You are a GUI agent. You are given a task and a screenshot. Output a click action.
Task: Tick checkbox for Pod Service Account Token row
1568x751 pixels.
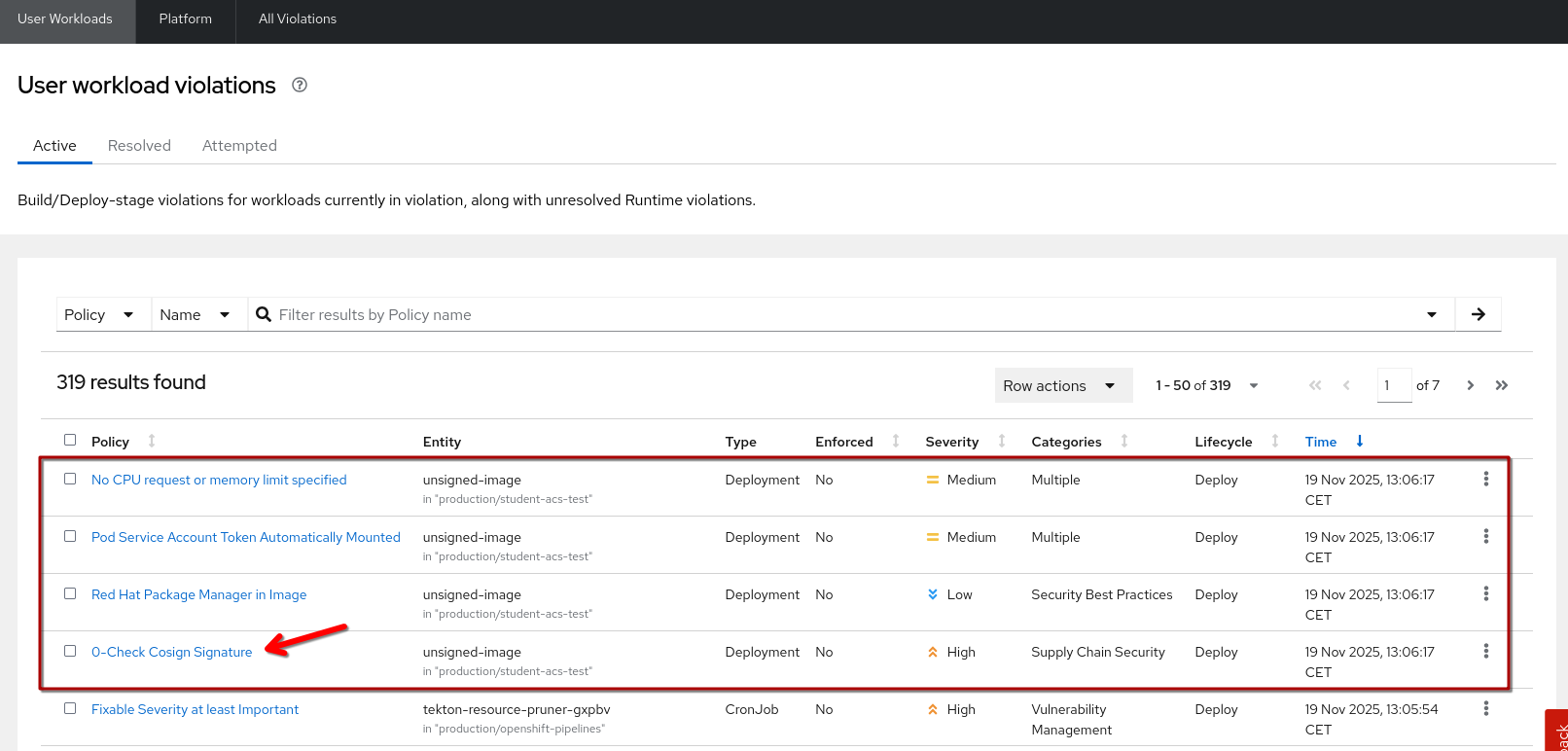tap(70, 536)
